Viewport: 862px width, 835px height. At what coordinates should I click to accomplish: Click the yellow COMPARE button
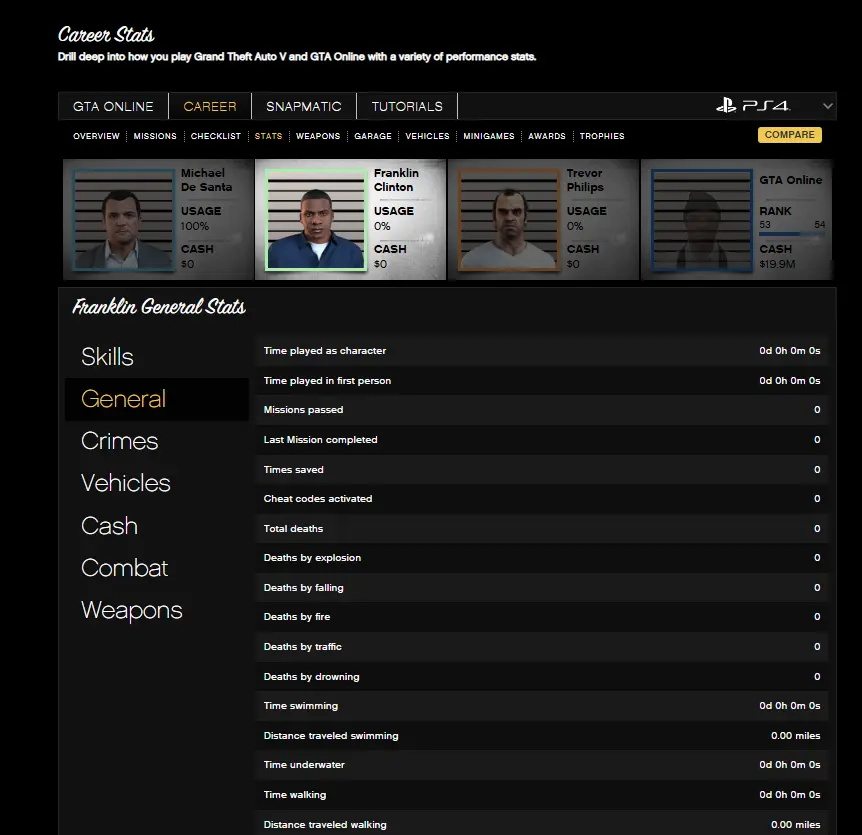tap(789, 135)
